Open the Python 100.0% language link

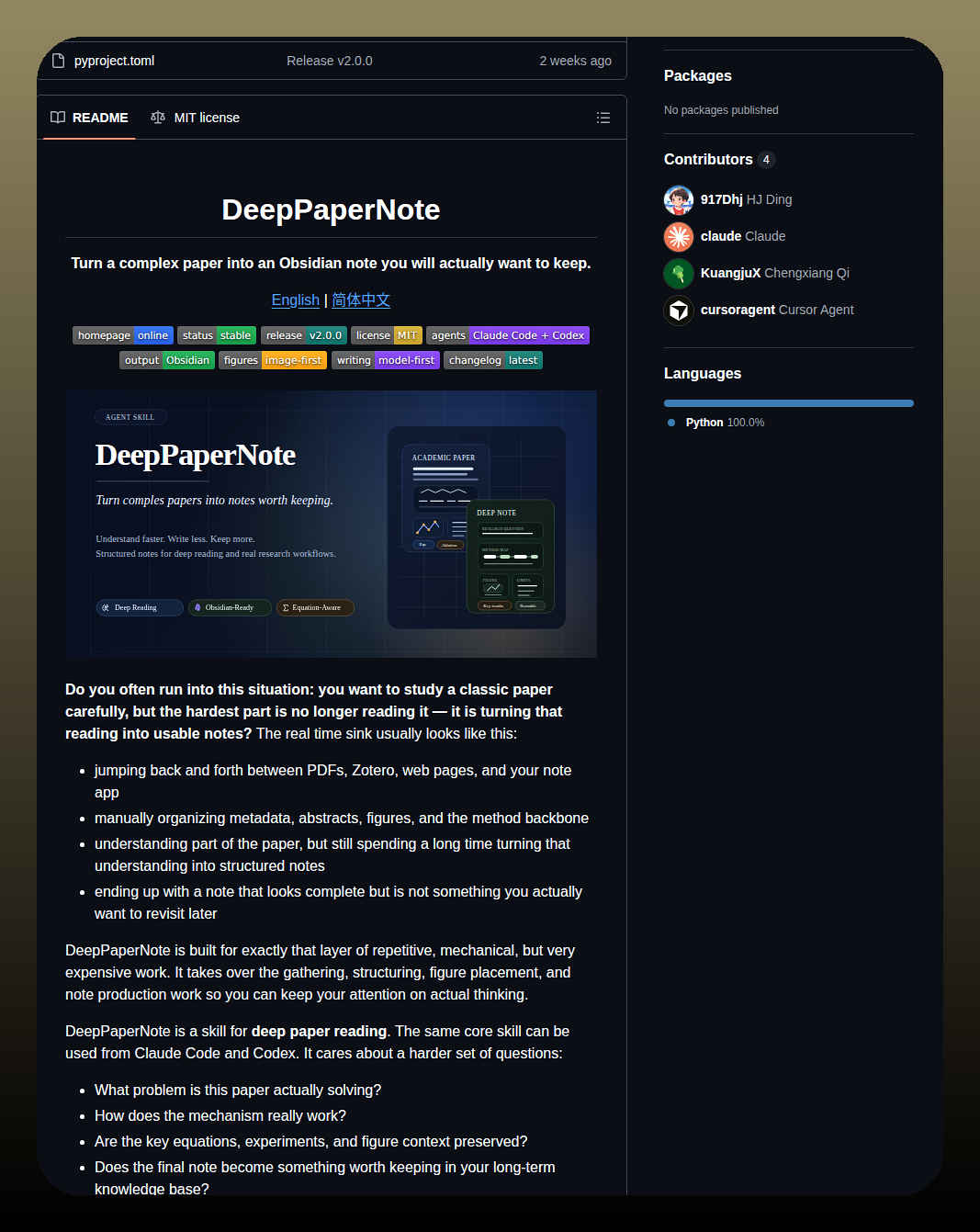click(725, 423)
